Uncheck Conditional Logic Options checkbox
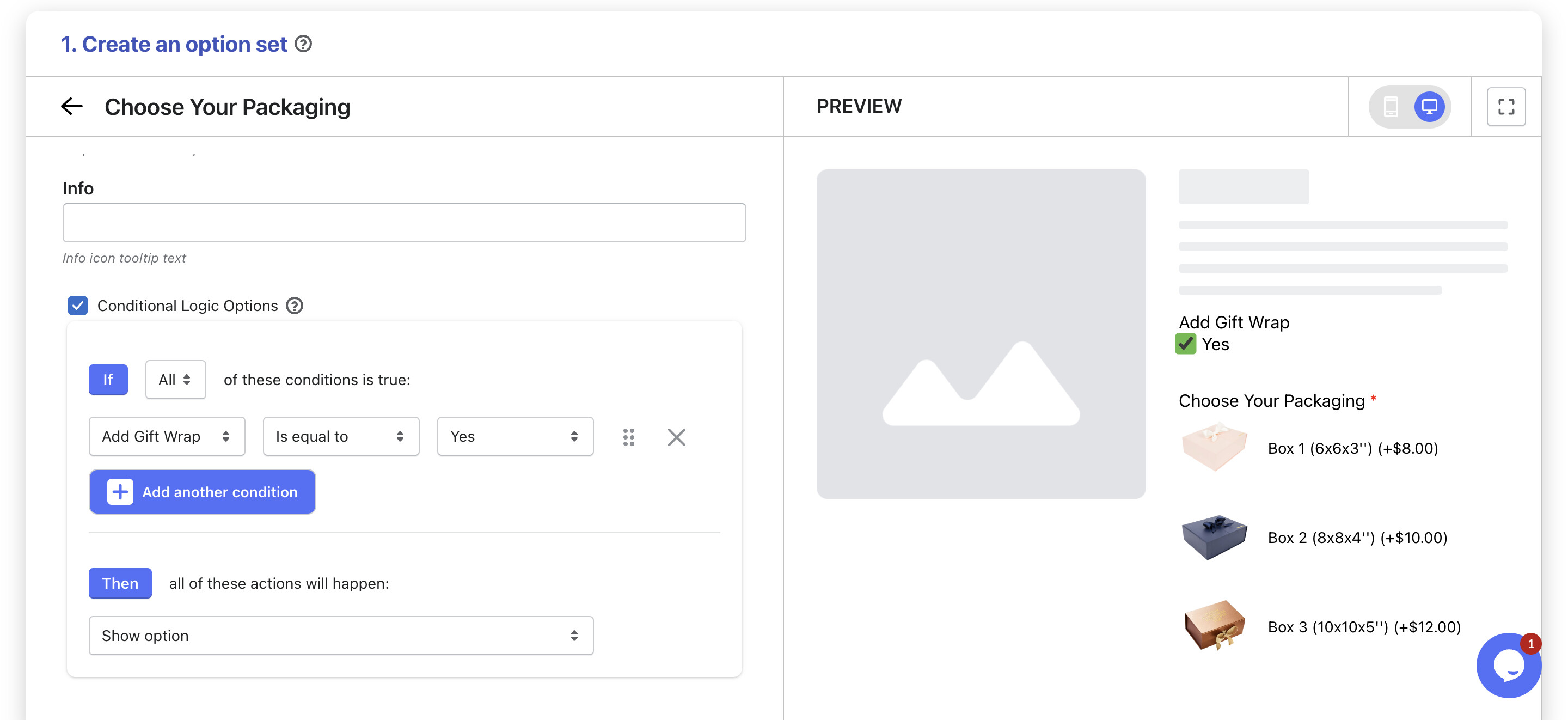Viewport: 1568px width, 720px height. pyautogui.click(x=78, y=305)
